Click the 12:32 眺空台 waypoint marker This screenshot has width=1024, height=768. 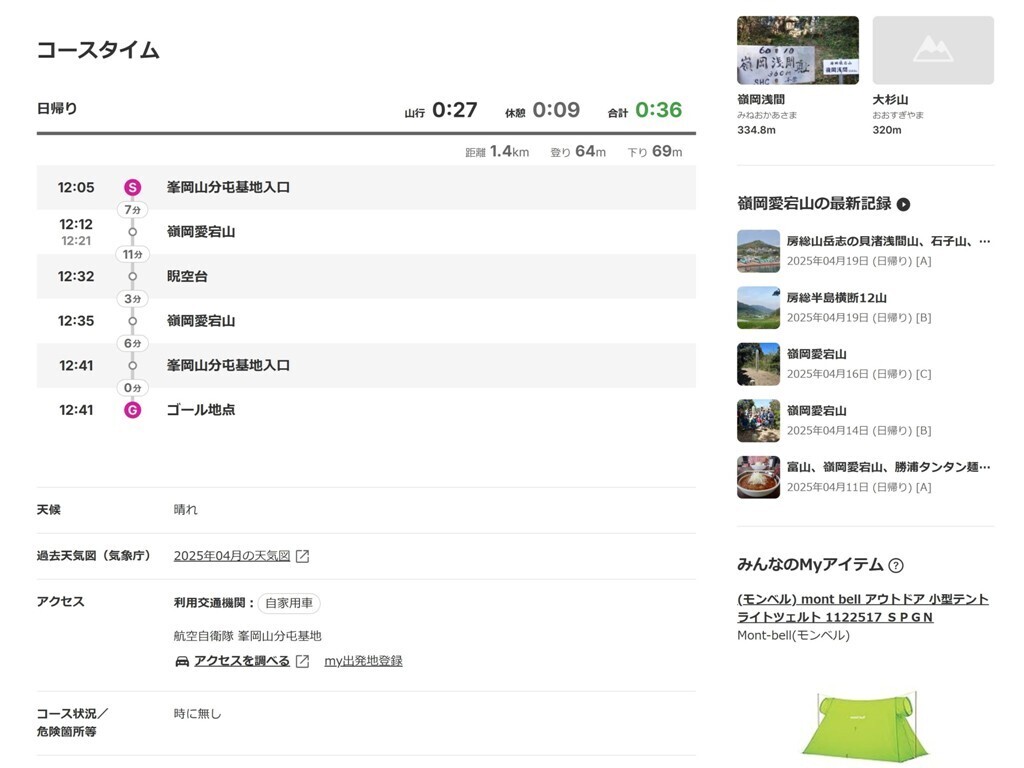[x=133, y=276]
